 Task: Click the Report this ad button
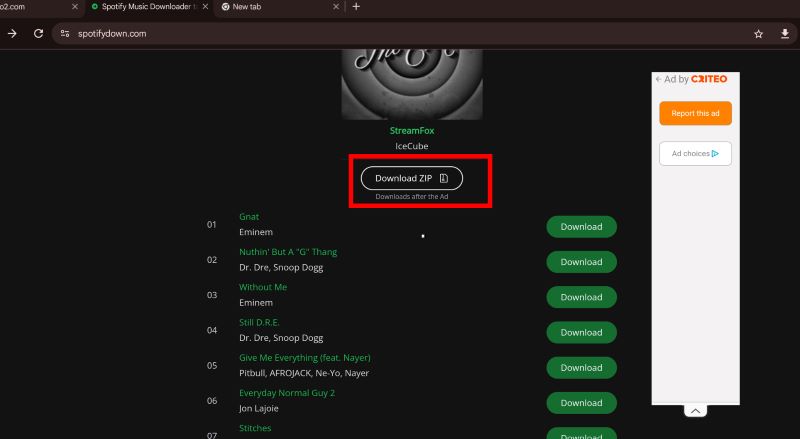(695, 113)
